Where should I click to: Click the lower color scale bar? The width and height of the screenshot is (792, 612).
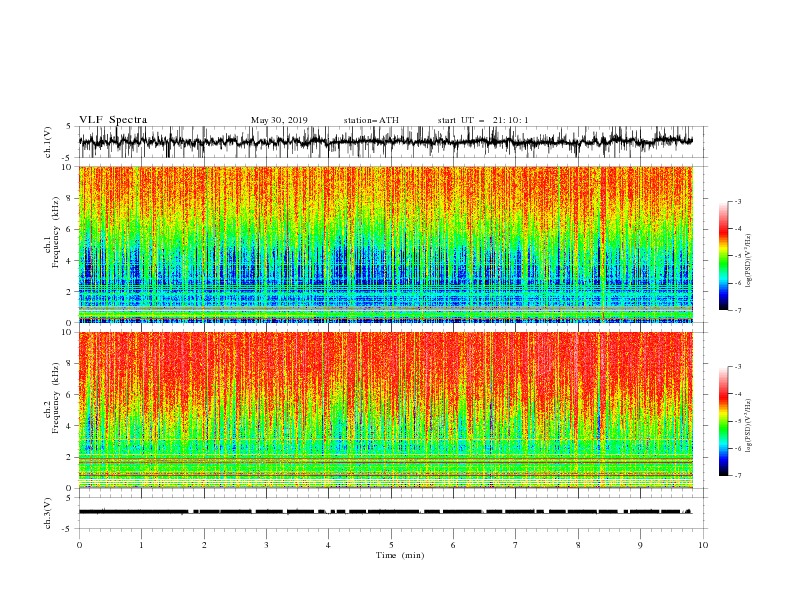click(x=723, y=421)
